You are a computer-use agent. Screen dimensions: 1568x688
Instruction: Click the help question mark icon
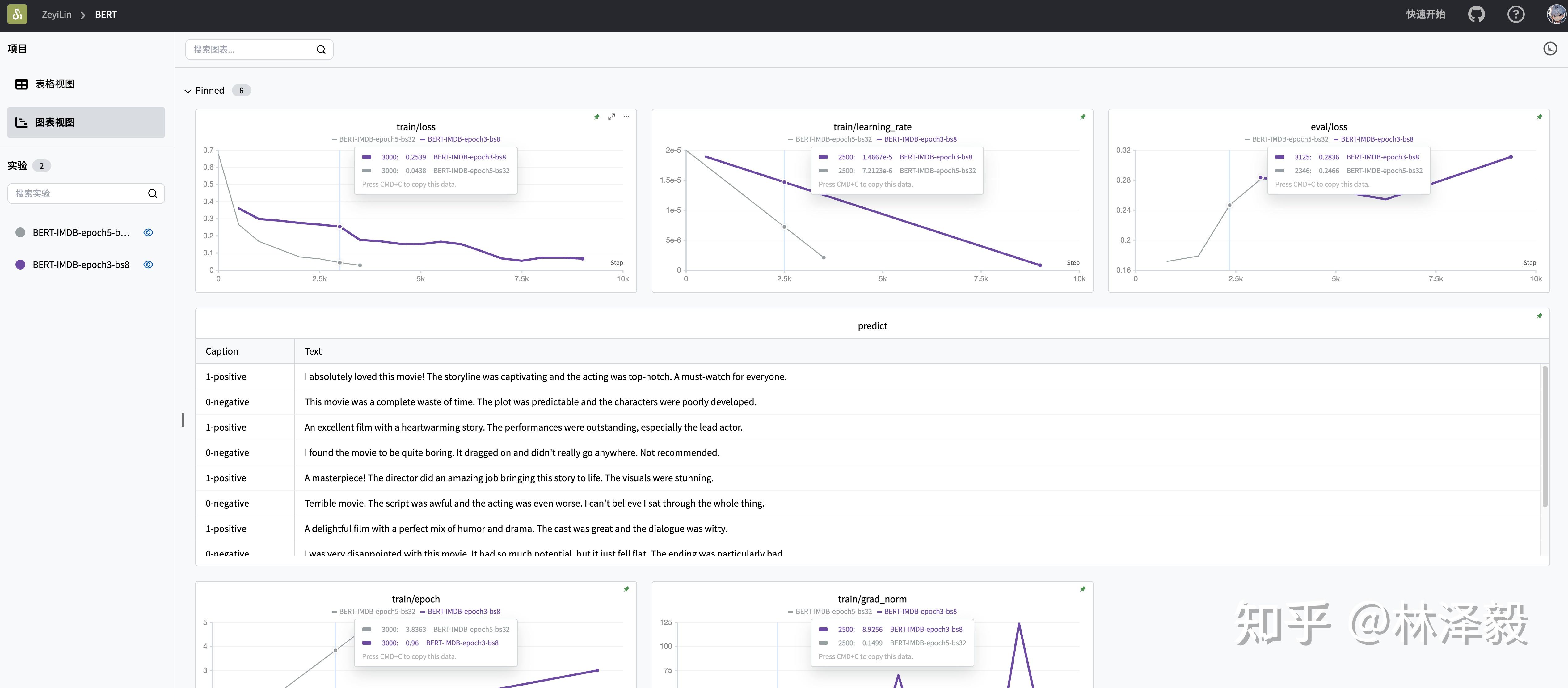pos(1516,15)
